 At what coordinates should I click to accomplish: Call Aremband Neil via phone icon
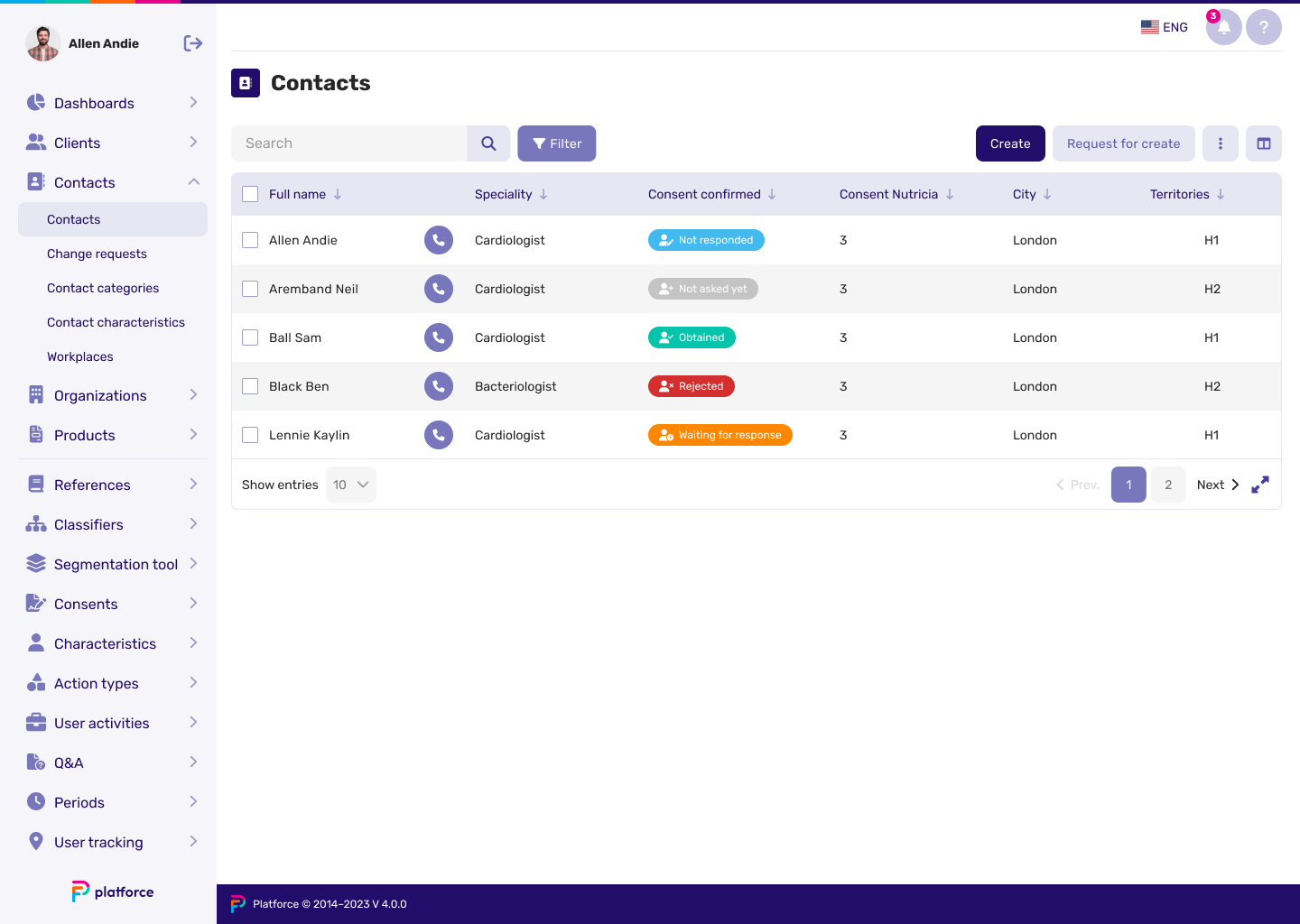pos(439,289)
